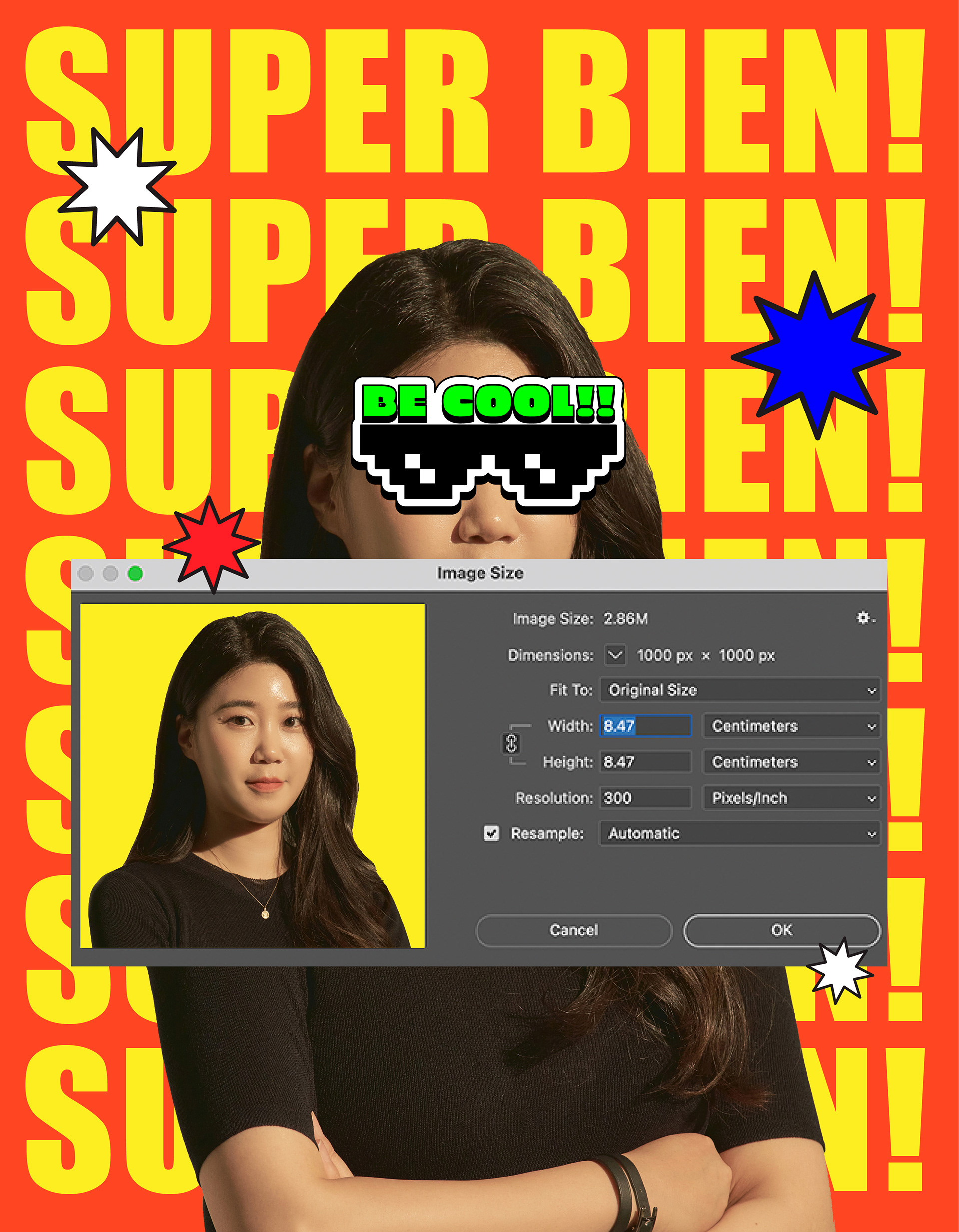Viewport: 959px width, 1232px height.
Task: Toggle the constrain proportions chain link icon
Action: 511,743
